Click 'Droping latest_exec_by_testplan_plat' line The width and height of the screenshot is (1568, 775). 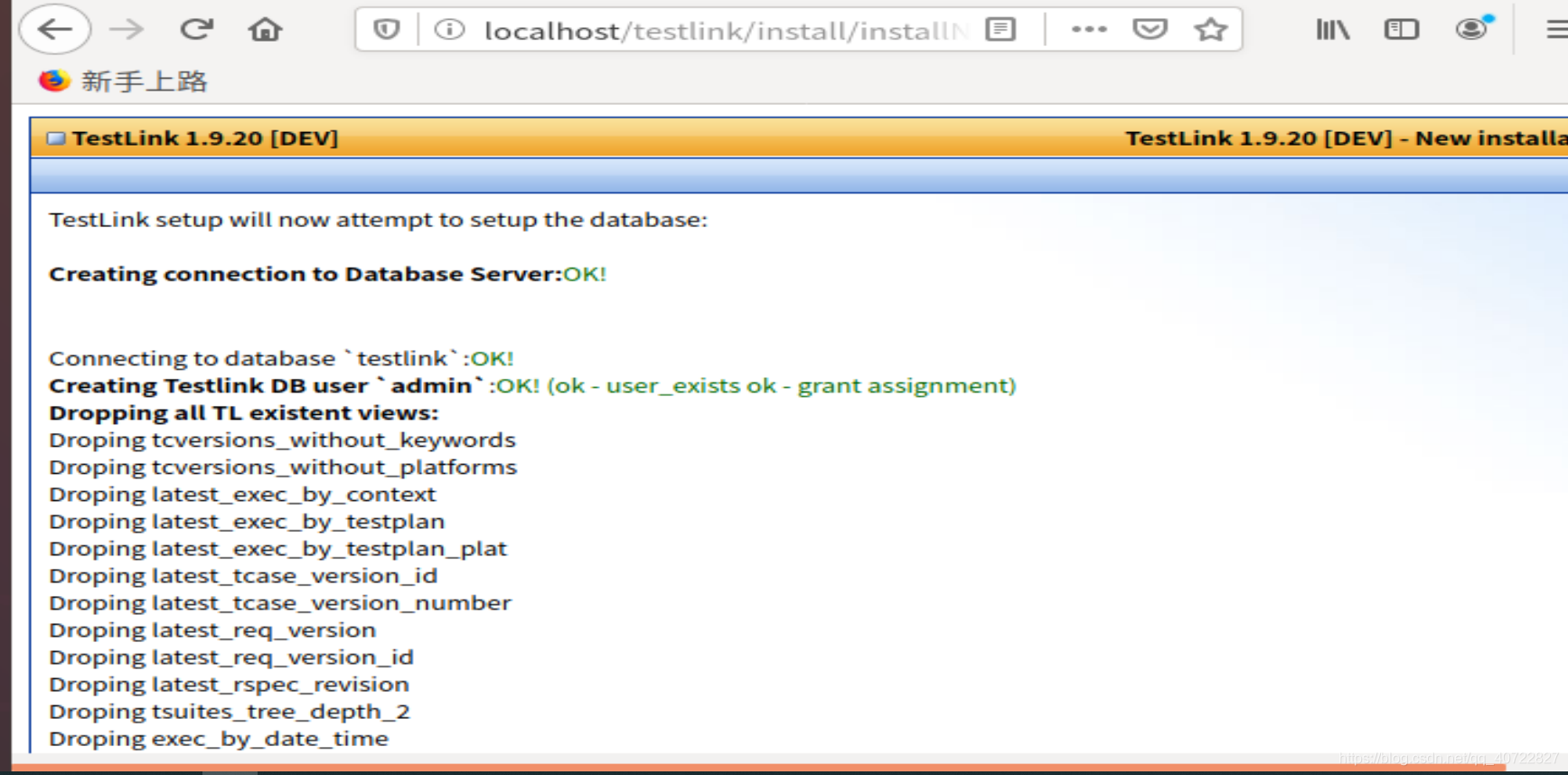[278, 549]
